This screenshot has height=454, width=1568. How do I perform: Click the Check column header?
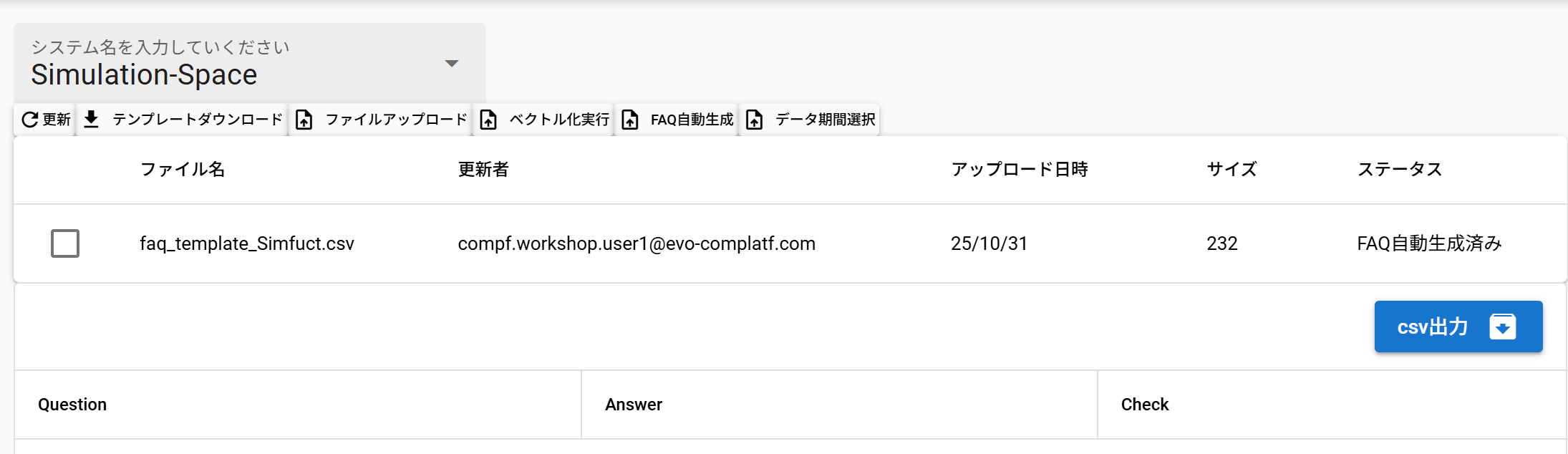[1144, 405]
